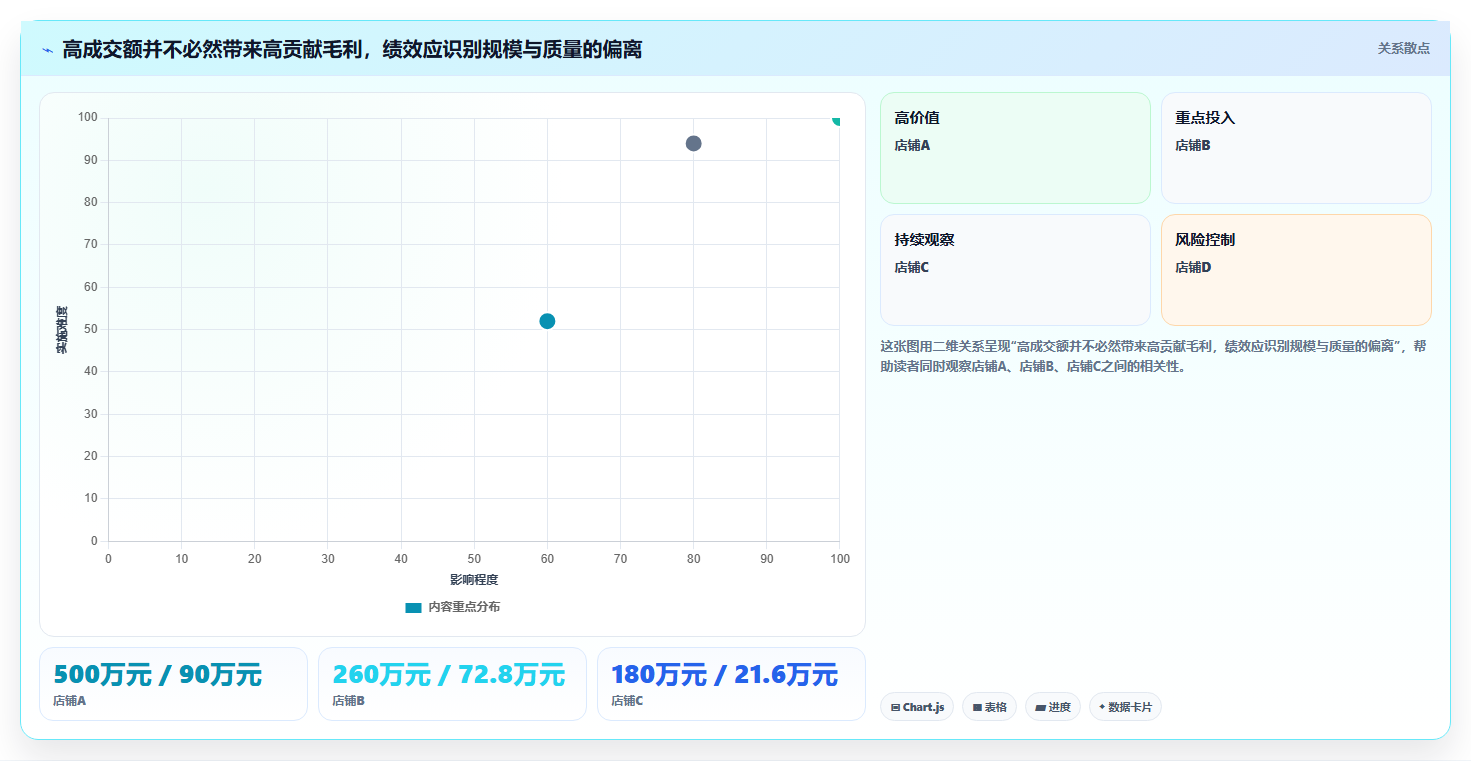Click the 店铺B label under 260万元
The width and height of the screenshot is (1471, 761).
tap(348, 701)
